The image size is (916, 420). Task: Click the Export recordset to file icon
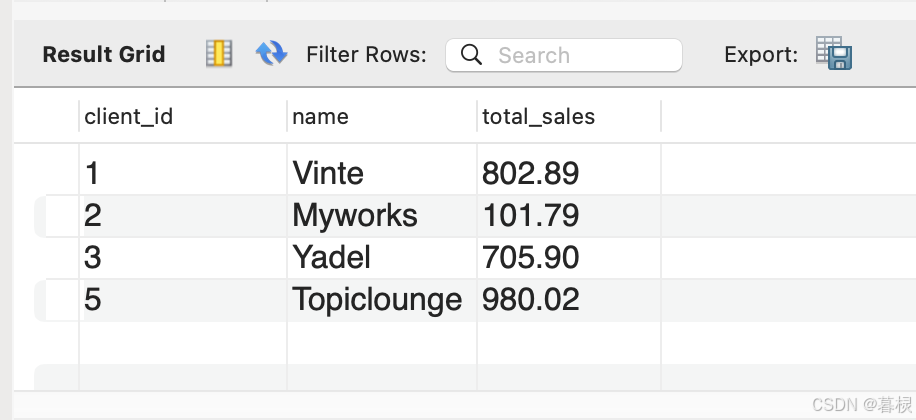833,53
